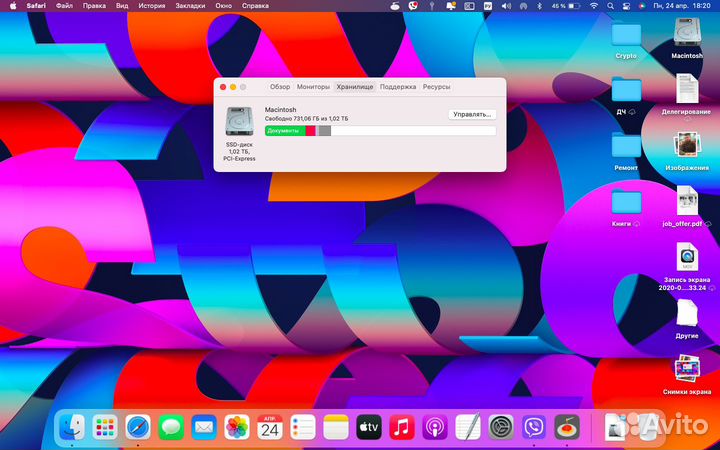Open the Поддержка tab

(398, 87)
